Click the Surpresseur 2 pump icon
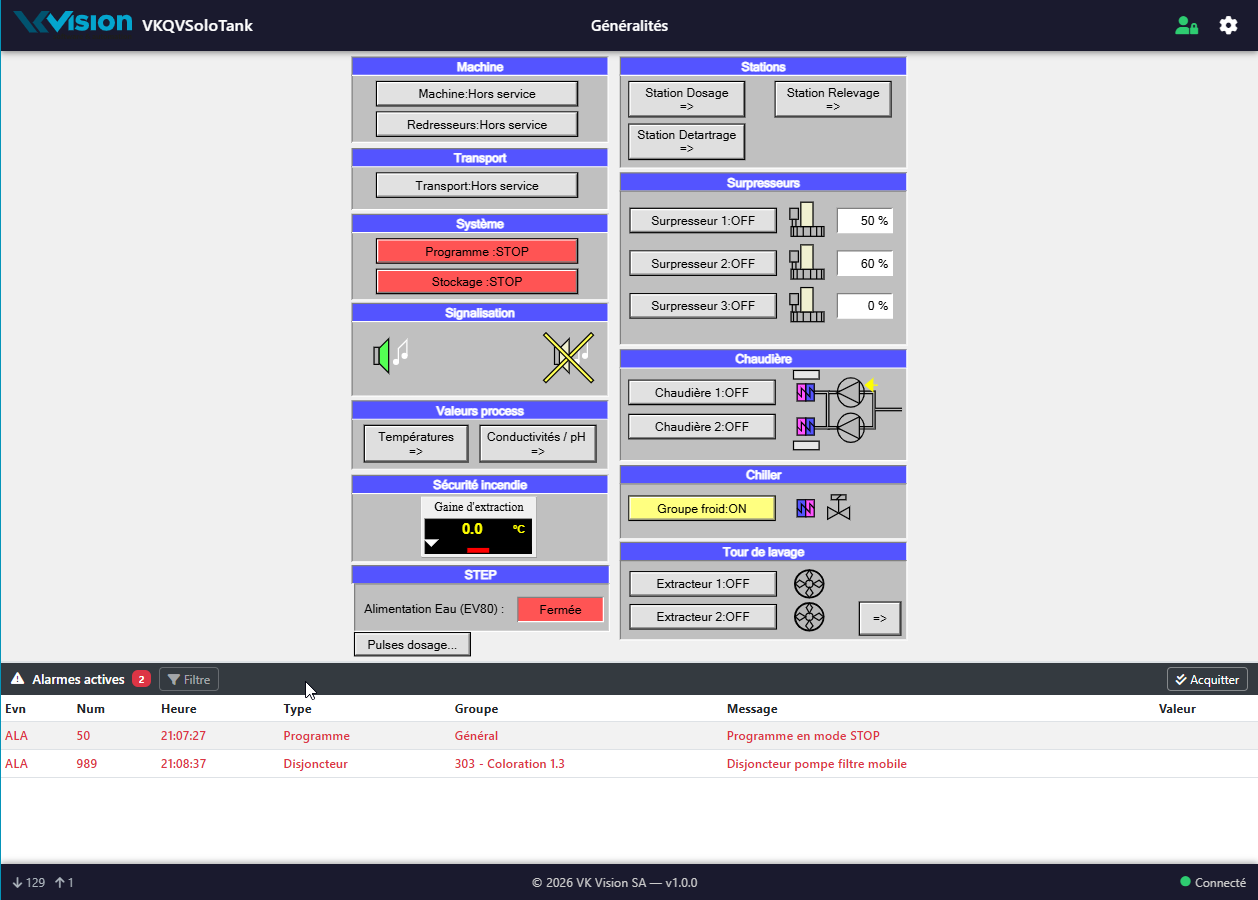1258x900 pixels. (807, 263)
